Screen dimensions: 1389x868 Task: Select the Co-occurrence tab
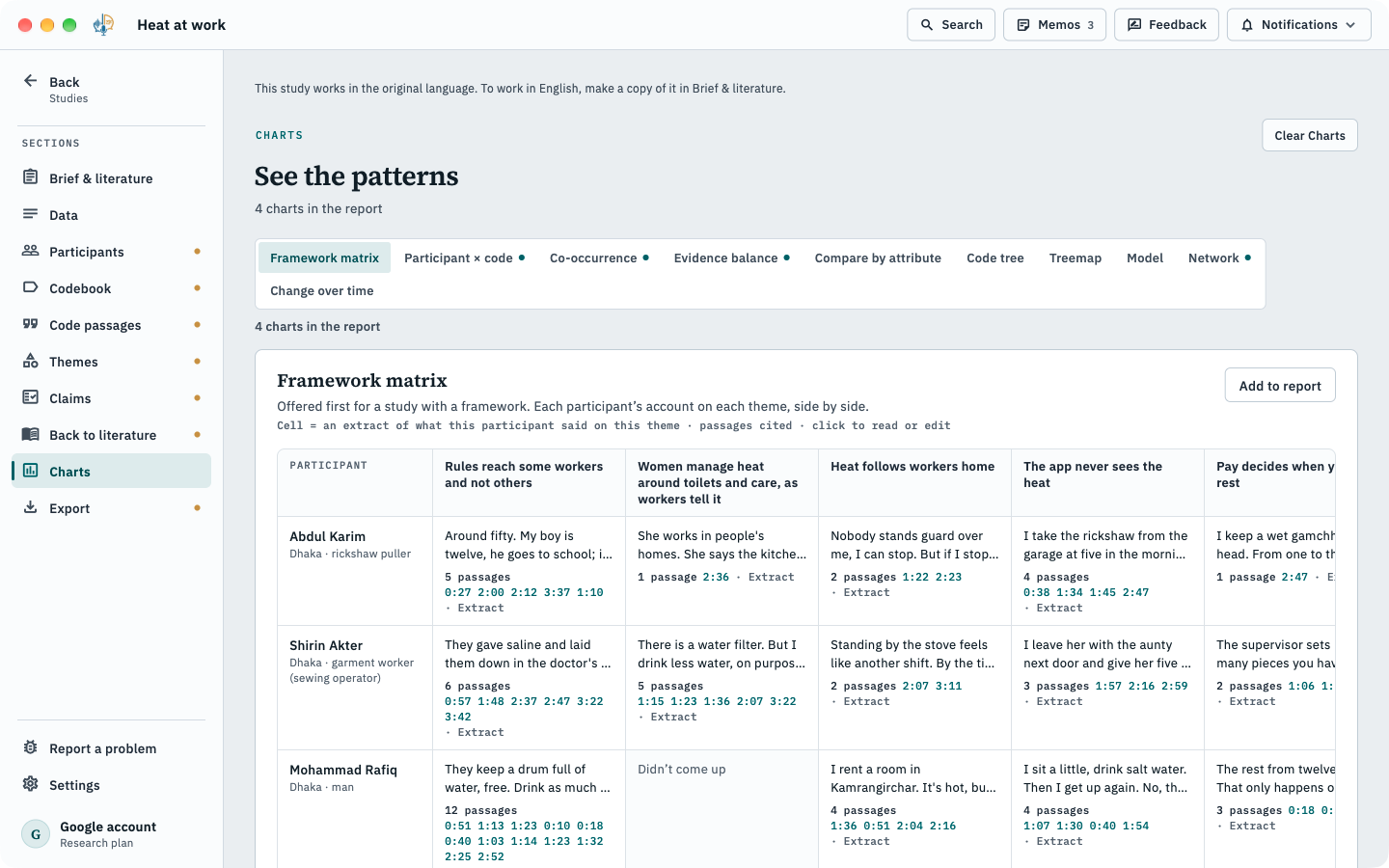(599, 258)
